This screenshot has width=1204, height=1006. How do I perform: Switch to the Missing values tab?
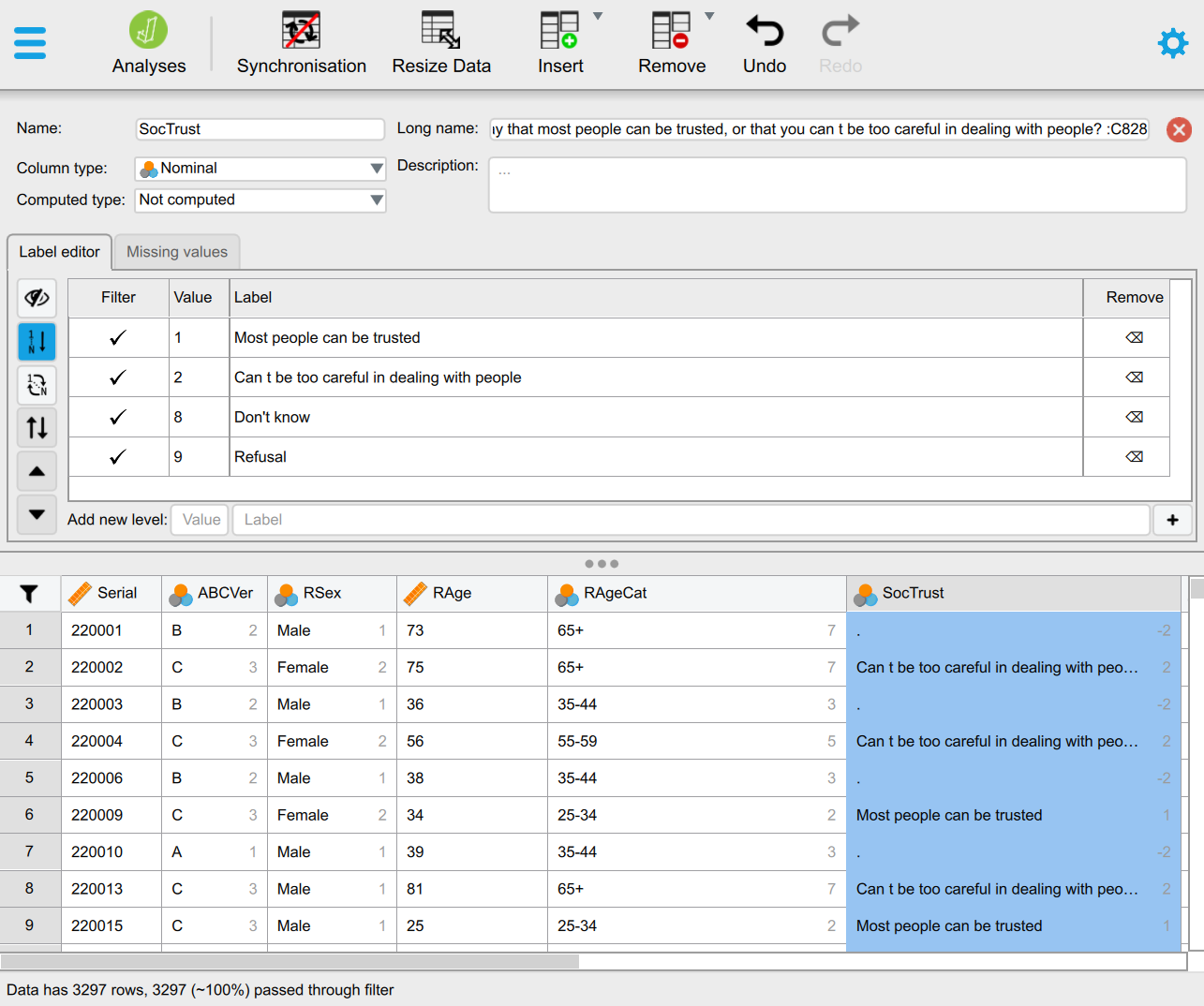tap(177, 252)
